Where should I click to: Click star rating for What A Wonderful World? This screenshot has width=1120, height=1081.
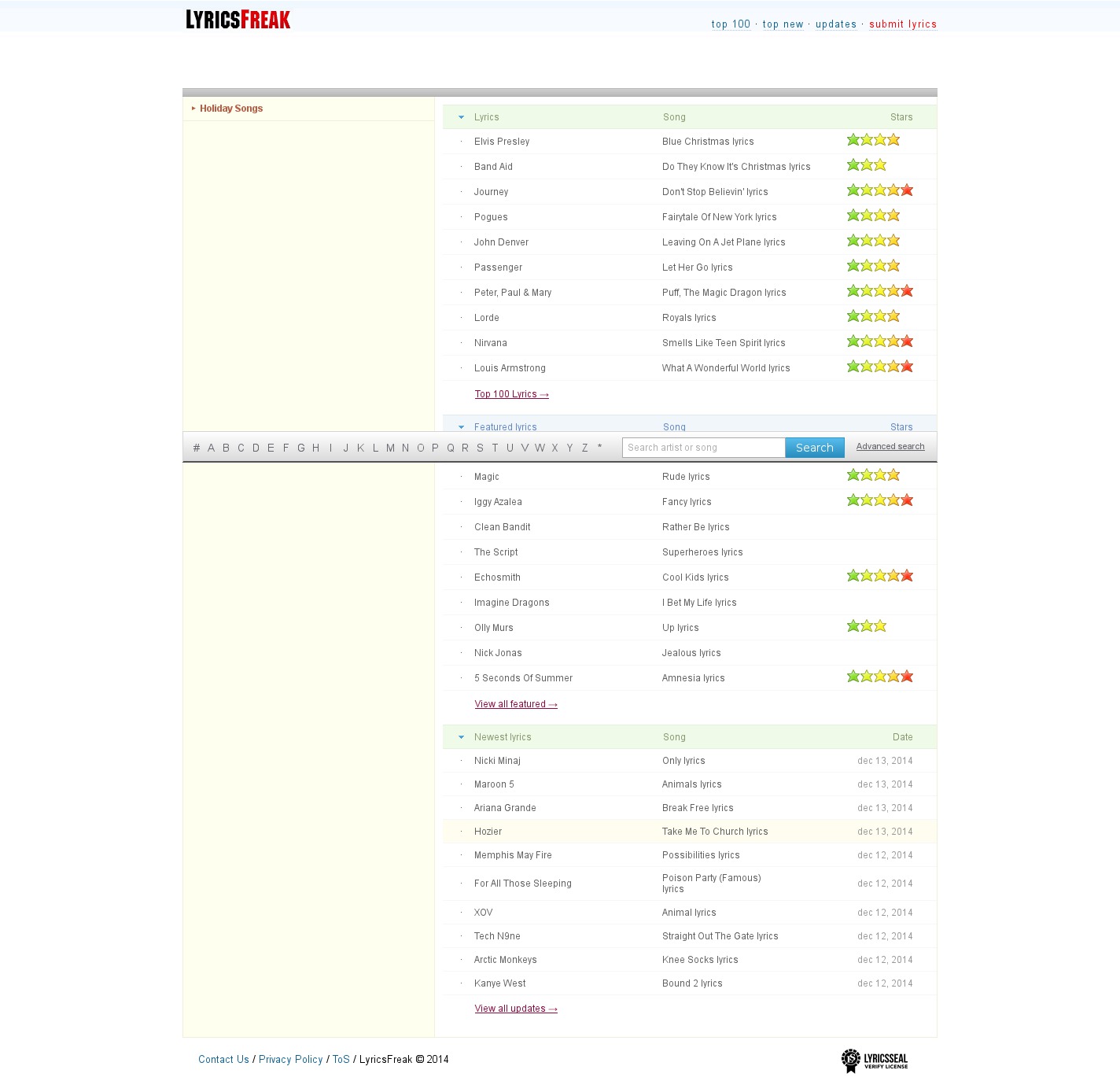coord(880,367)
